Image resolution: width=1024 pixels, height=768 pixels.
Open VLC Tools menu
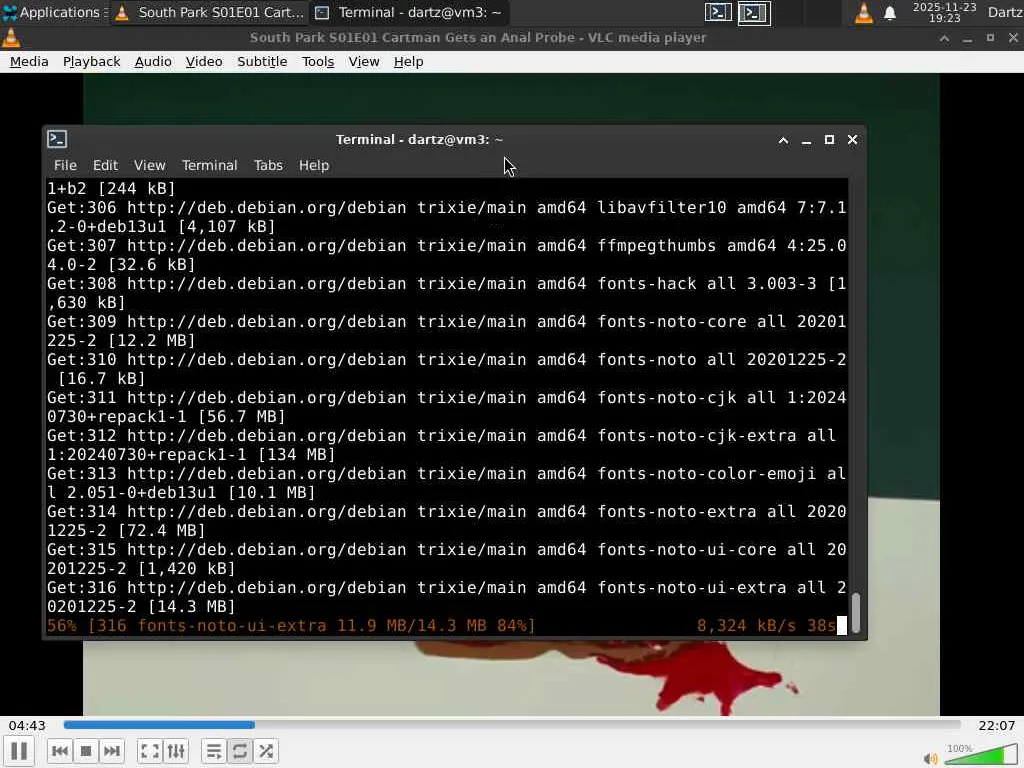(x=318, y=61)
